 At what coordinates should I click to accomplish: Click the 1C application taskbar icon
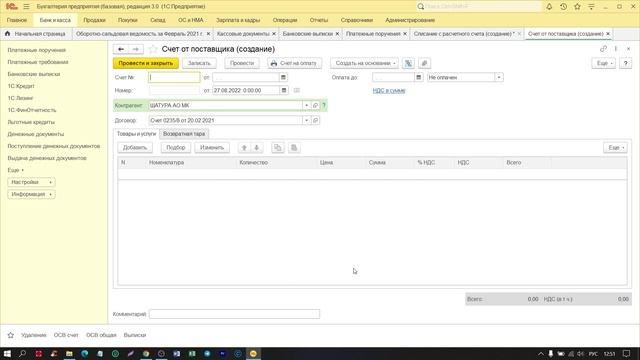253,353
